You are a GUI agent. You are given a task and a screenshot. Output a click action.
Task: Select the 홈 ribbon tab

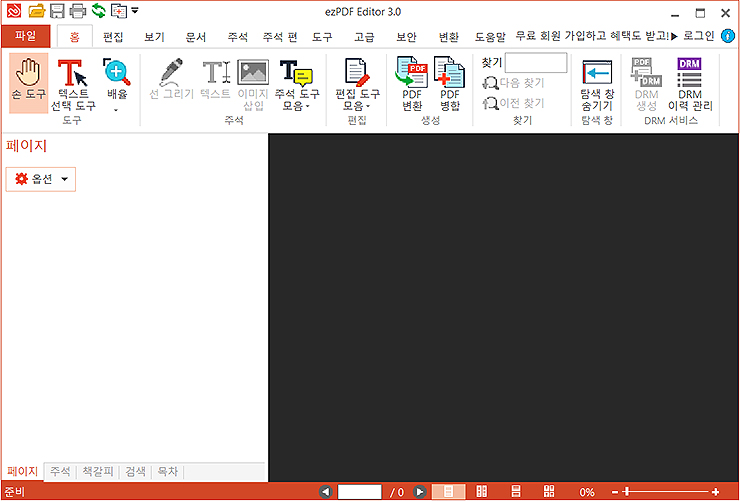(75, 37)
